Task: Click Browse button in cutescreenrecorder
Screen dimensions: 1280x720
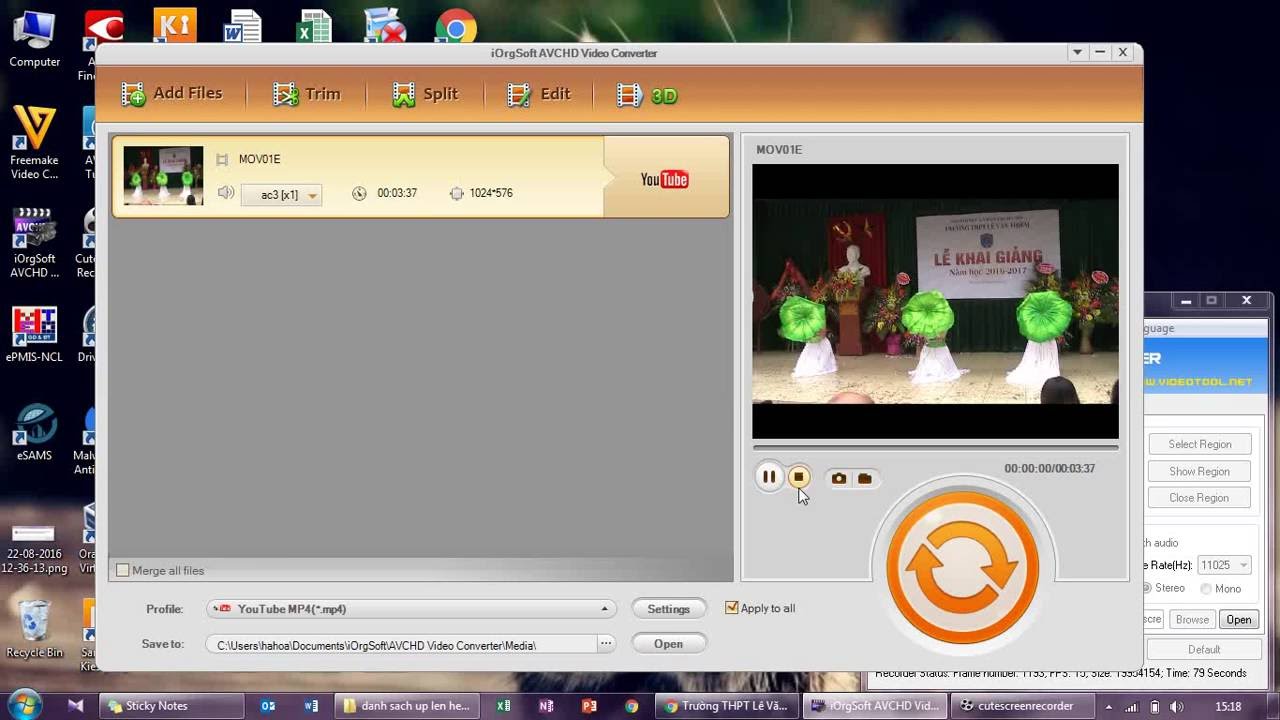Action: 1192,619
